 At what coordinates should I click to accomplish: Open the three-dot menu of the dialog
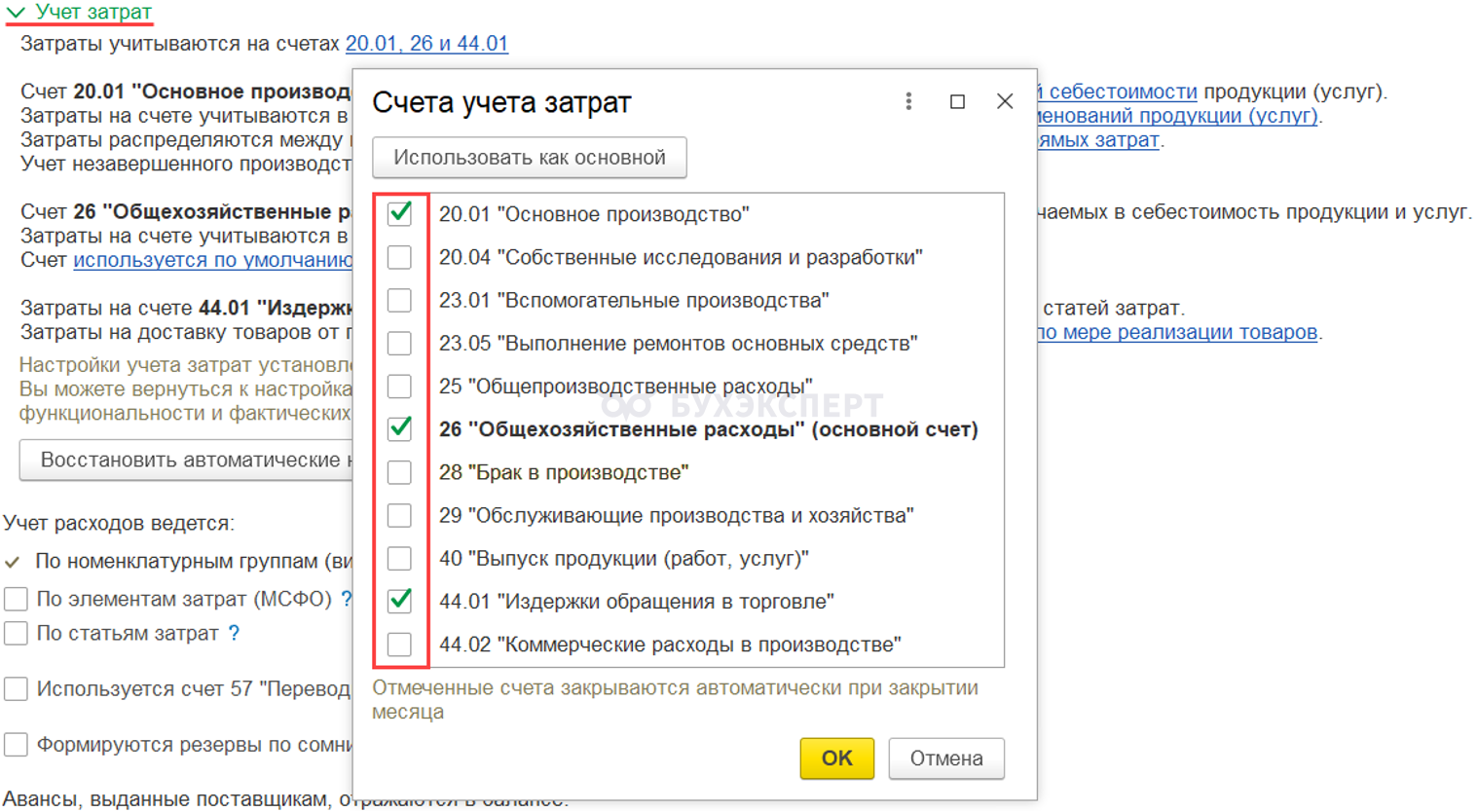point(908,101)
